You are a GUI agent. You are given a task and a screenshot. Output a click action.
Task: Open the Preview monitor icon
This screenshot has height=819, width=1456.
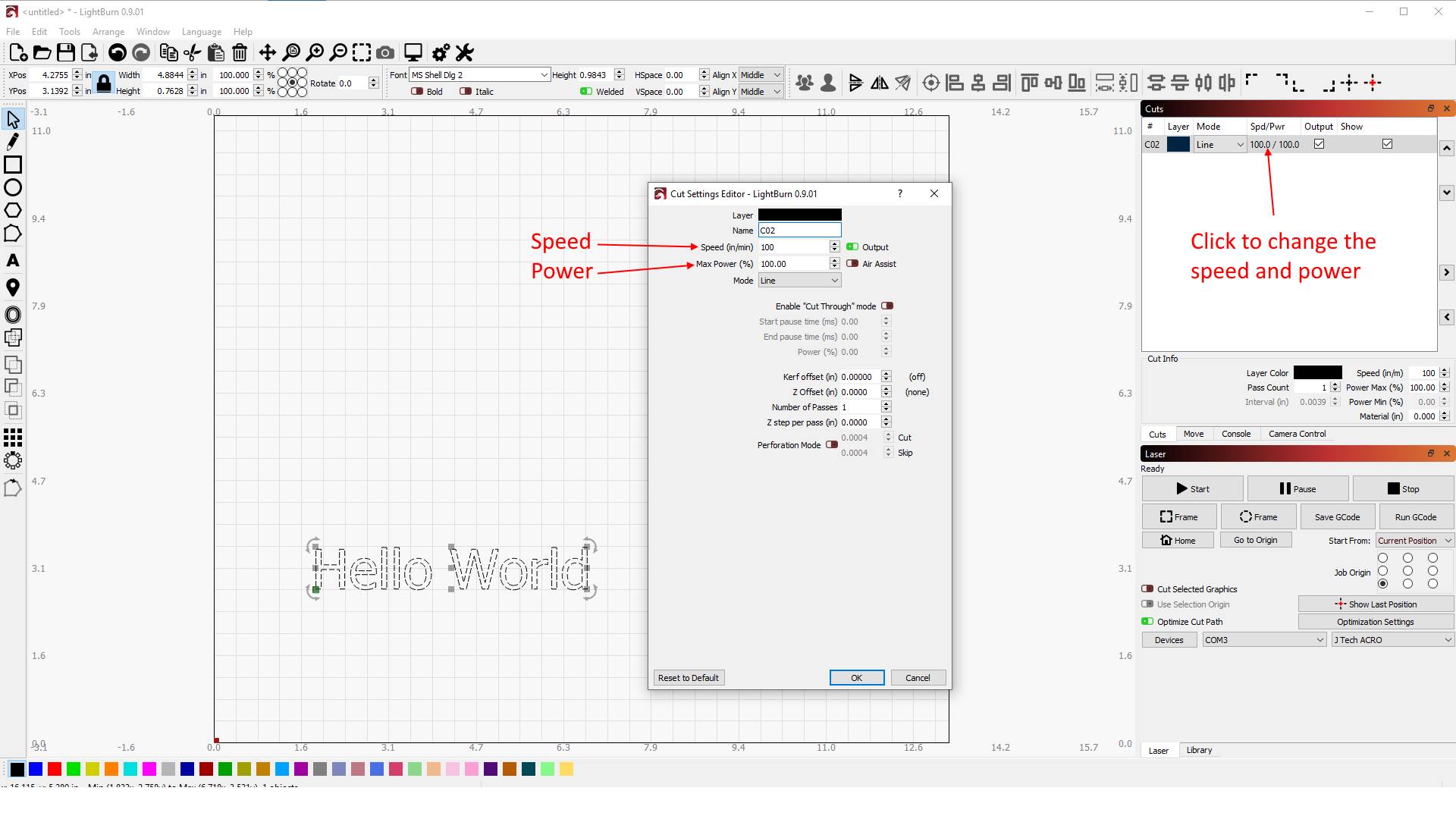(x=413, y=52)
